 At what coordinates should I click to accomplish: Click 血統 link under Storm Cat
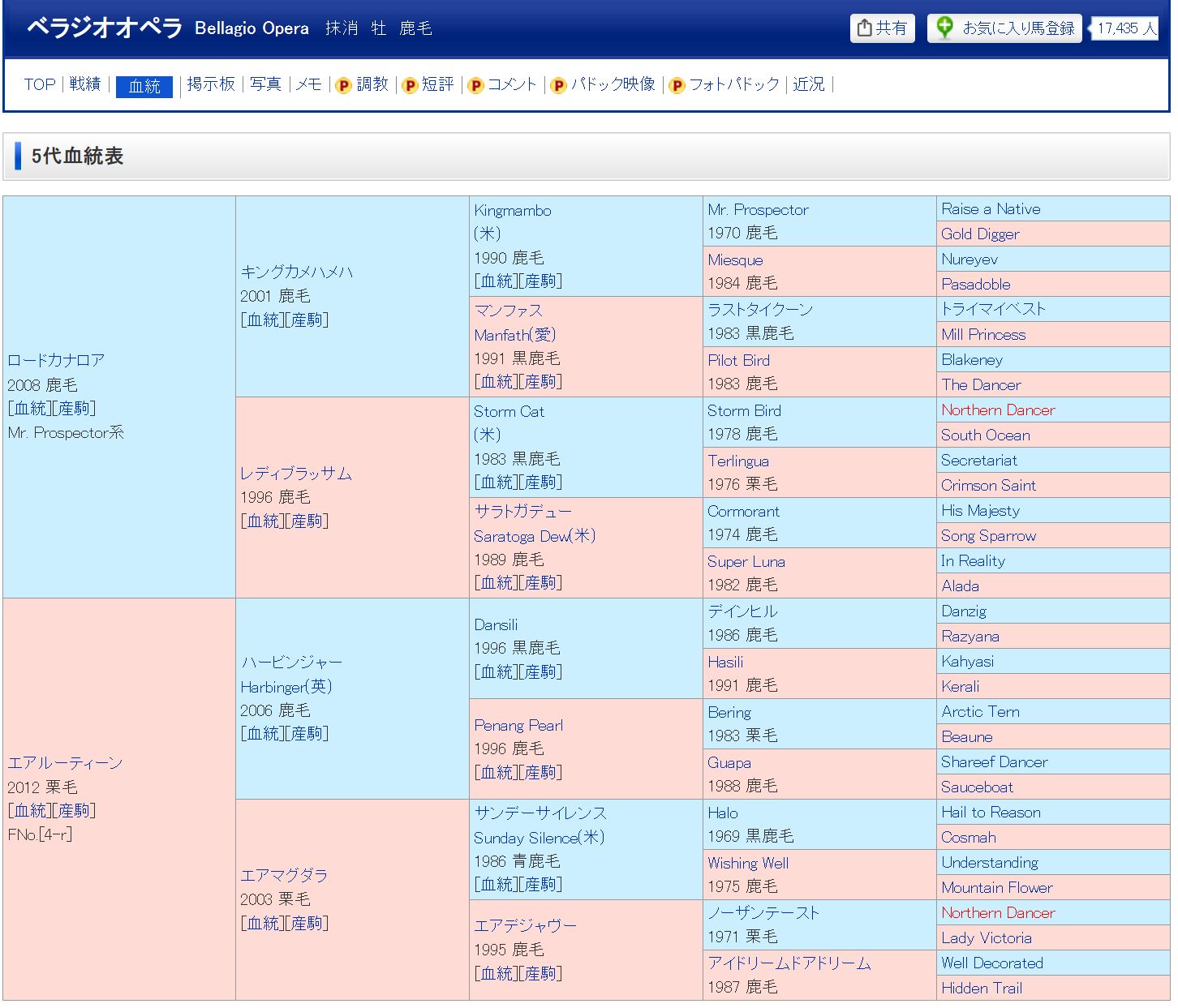tap(497, 483)
